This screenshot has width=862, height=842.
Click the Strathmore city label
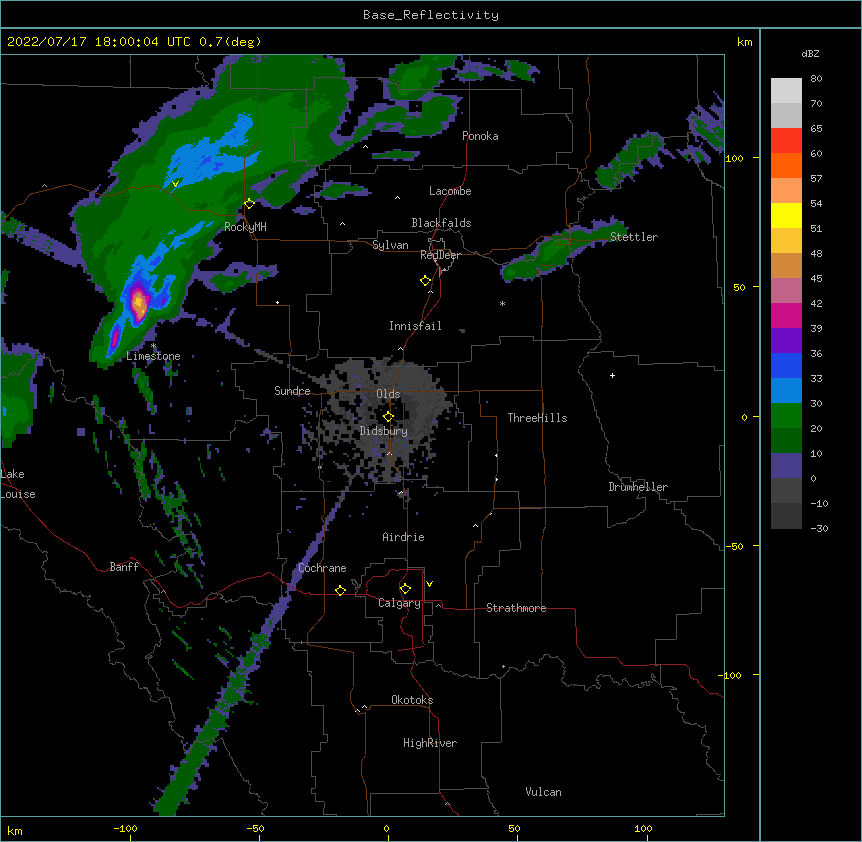point(516,608)
